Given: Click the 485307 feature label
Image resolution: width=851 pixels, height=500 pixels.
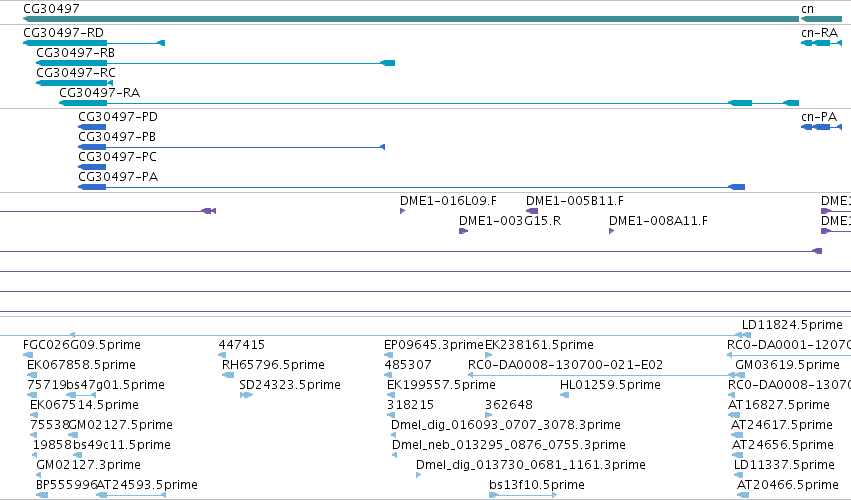Looking at the screenshot, I should click(x=408, y=365).
